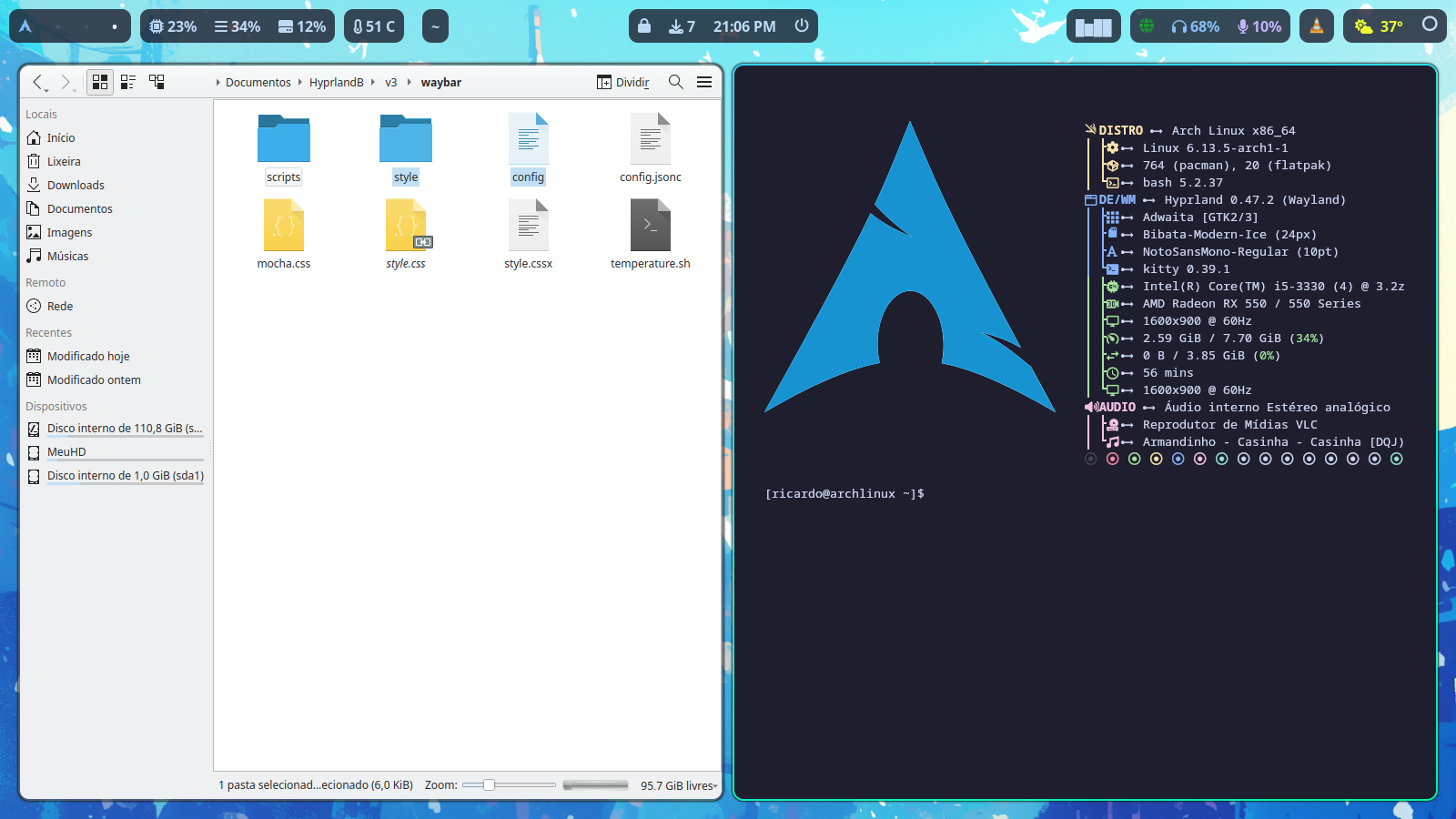This screenshot has height=819, width=1456.
Task: Adjust the Zoom slider at the bottom
Action: 490,784
